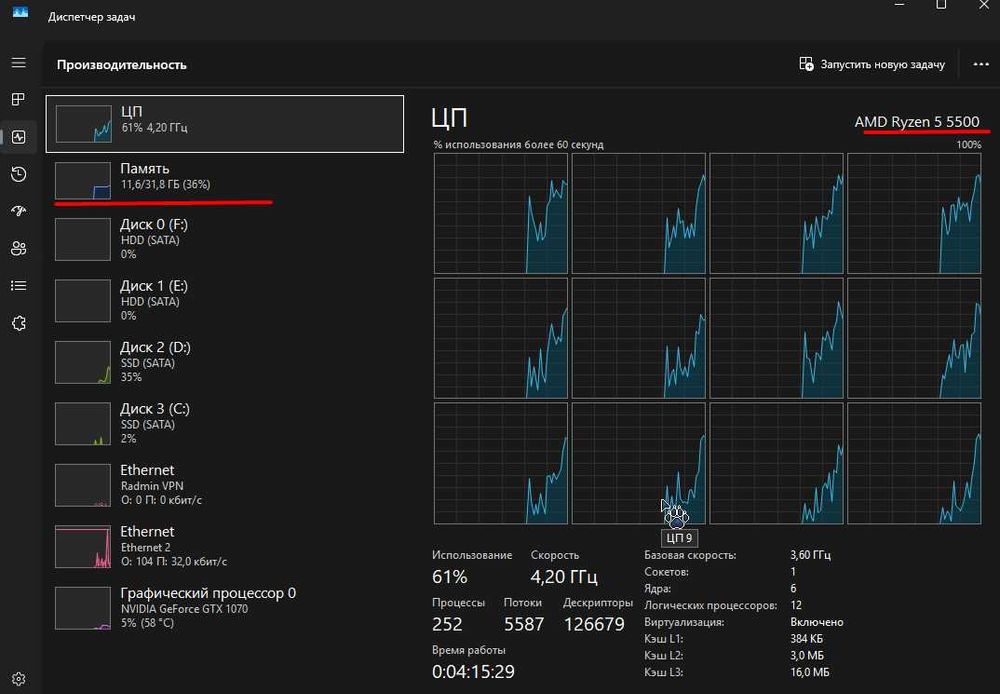Click the GPU 0 mini graph thumbnail
1000x694 pixels.
coord(83,608)
